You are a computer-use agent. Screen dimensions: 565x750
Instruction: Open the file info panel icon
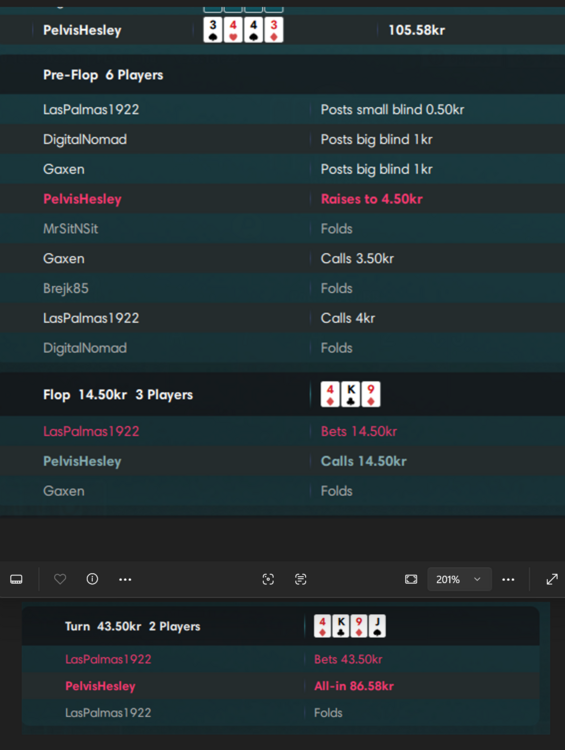[x=92, y=579]
